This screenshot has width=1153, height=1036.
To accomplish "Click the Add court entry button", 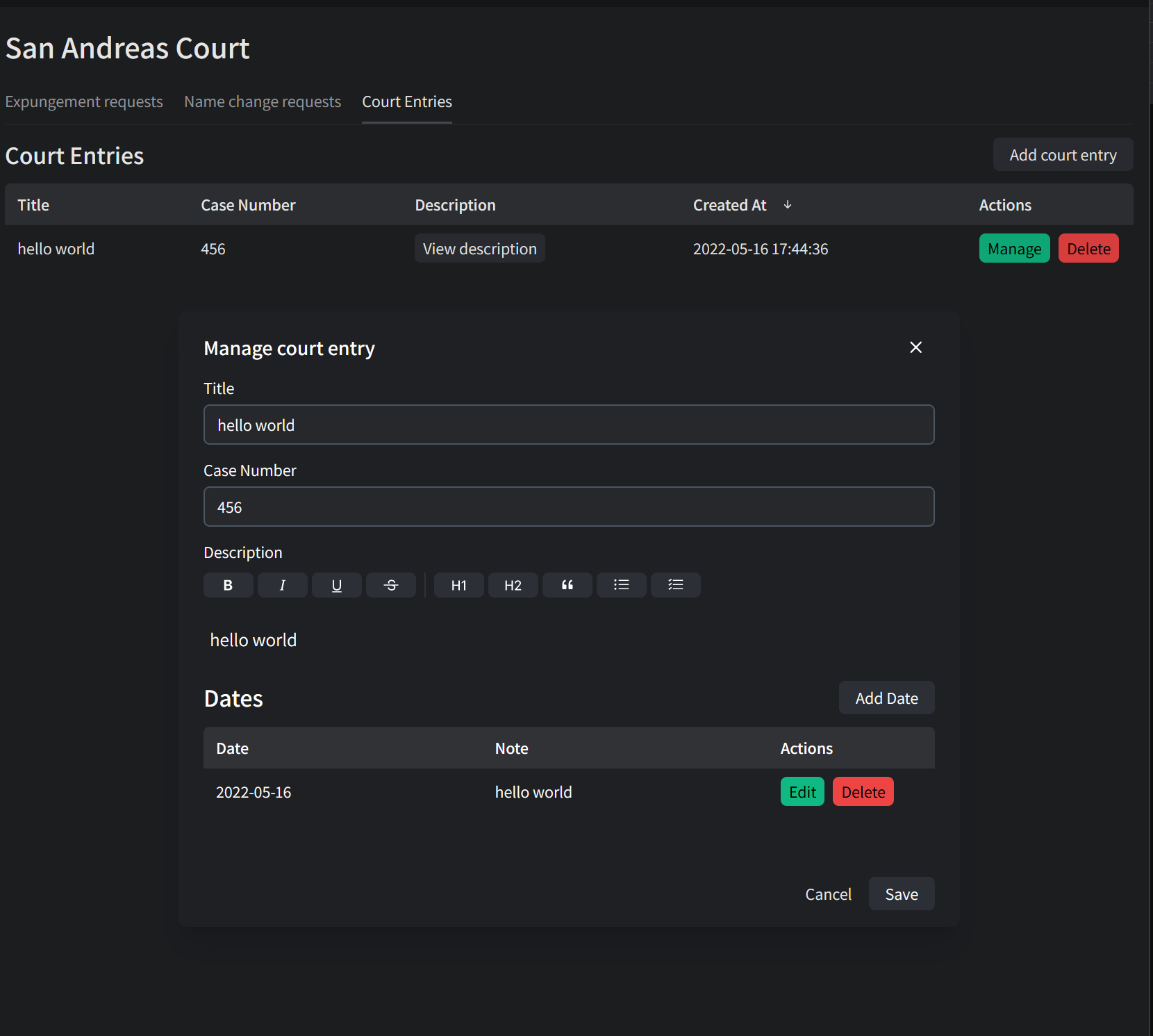I will [1063, 154].
